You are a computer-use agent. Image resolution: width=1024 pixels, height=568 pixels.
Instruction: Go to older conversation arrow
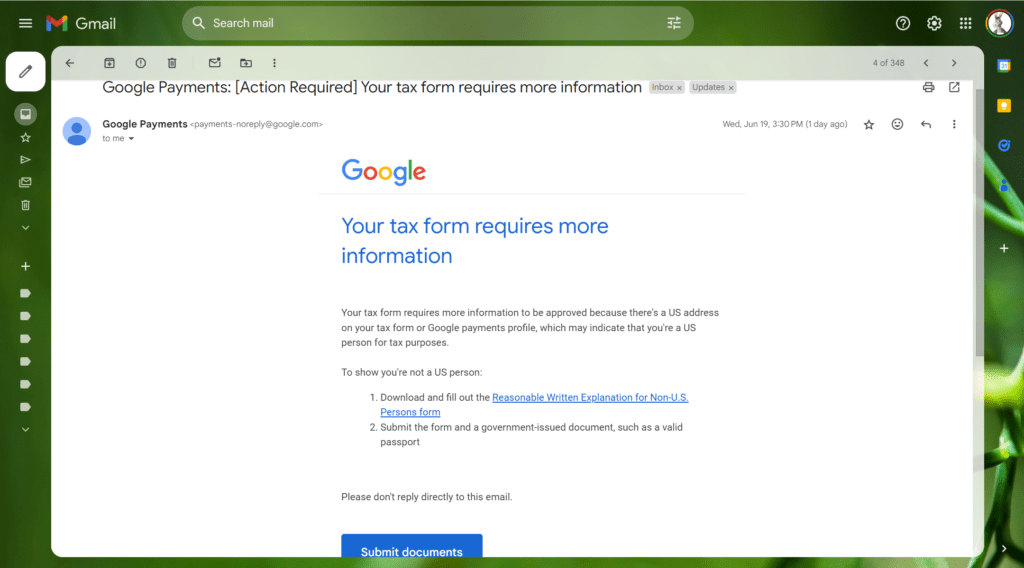click(954, 63)
